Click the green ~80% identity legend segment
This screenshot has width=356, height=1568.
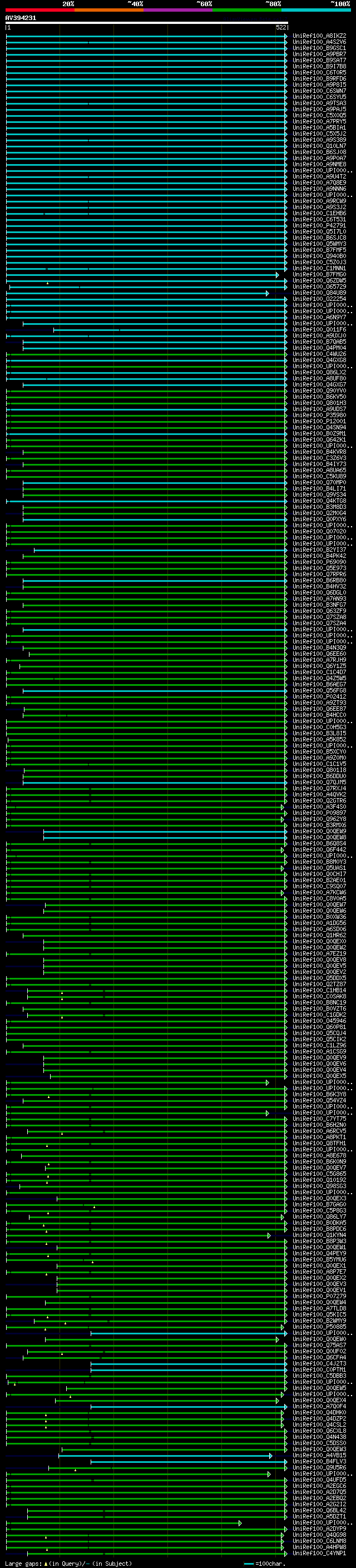[x=247, y=10]
